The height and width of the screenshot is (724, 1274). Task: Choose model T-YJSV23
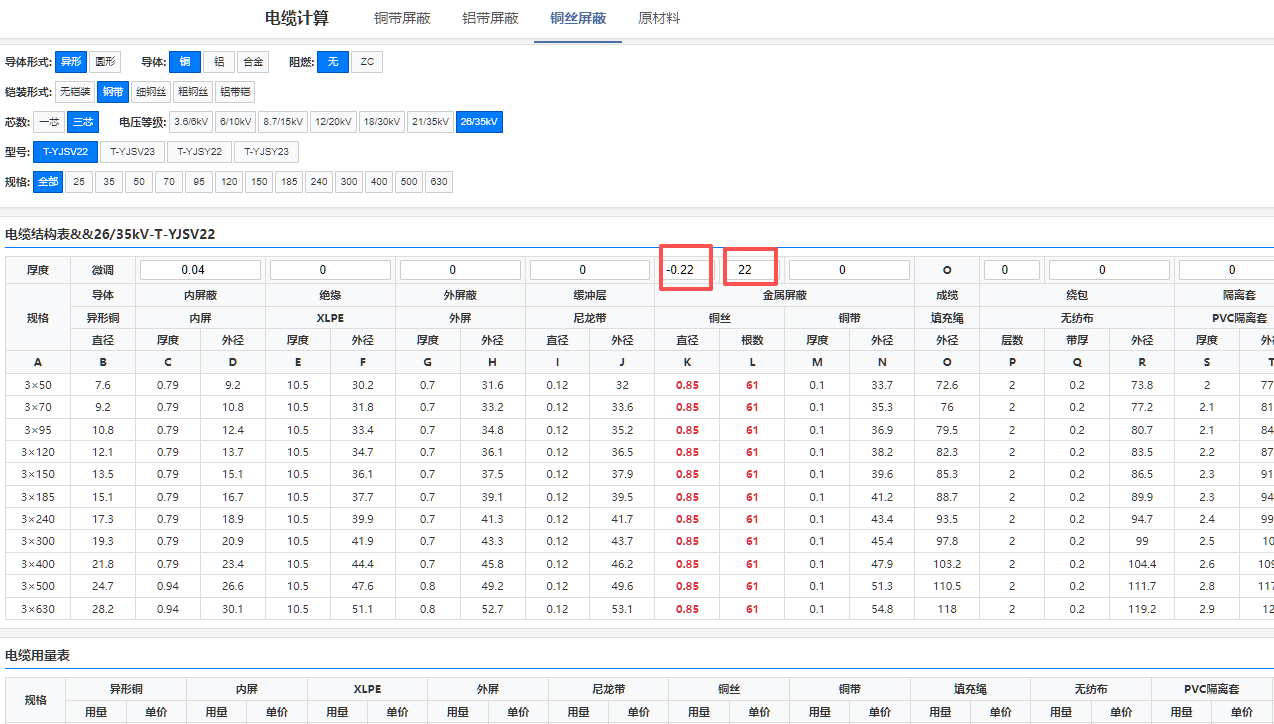[132, 152]
